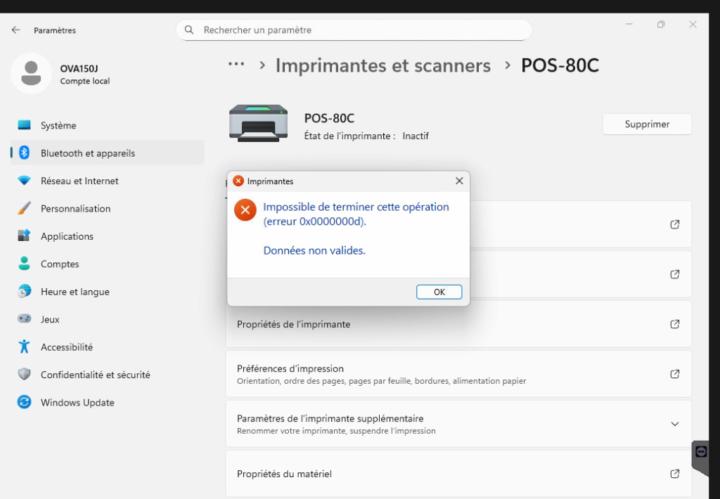Click the Système icon in sidebar
This screenshot has width=720, height=499.
[23, 126]
